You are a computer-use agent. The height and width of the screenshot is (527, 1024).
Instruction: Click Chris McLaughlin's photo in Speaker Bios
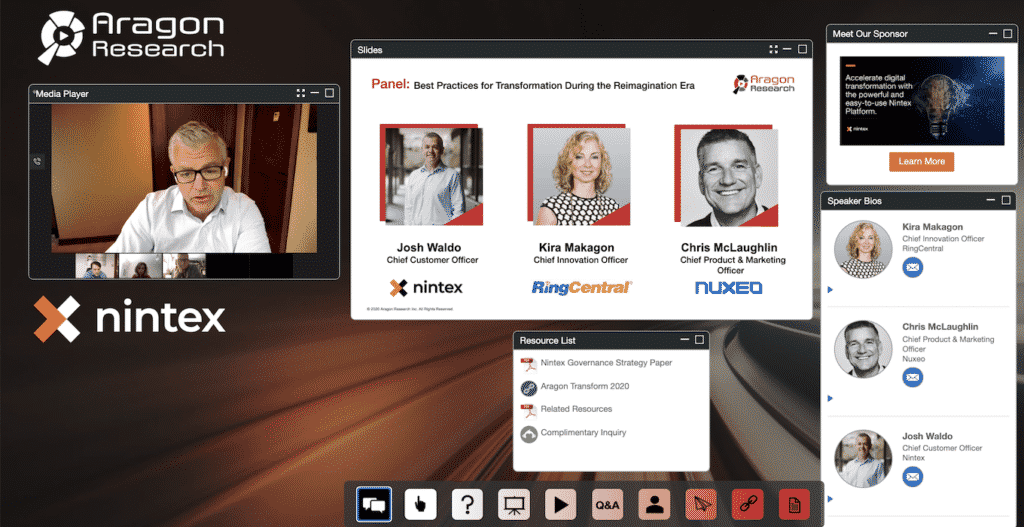click(x=863, y=349)
